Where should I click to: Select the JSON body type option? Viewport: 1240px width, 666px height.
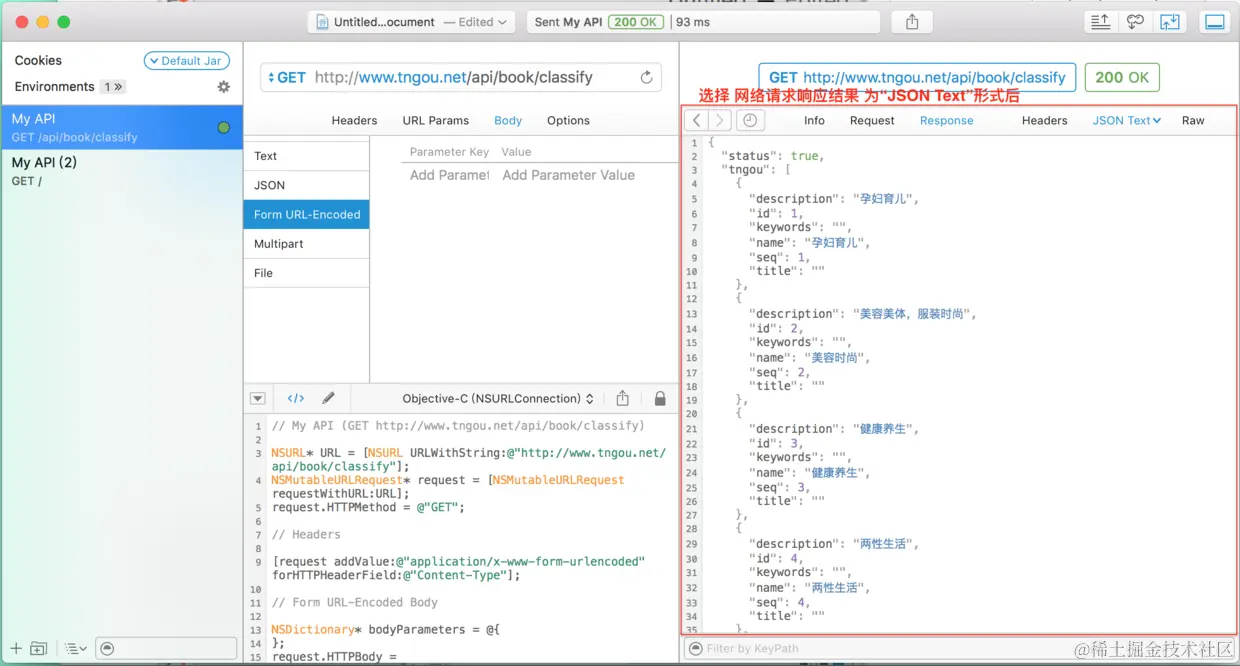coord(269,184)
